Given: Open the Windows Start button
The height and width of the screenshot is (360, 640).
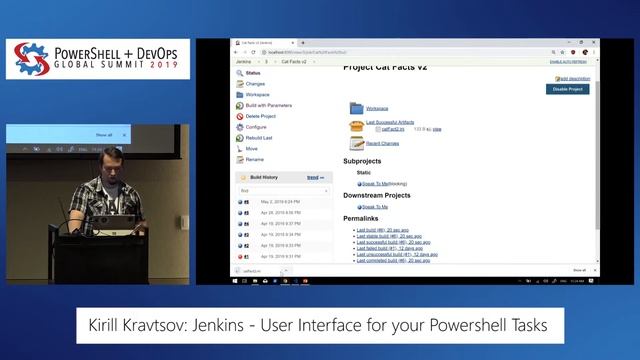Looking at the screenshot, I should pos(235,281).
